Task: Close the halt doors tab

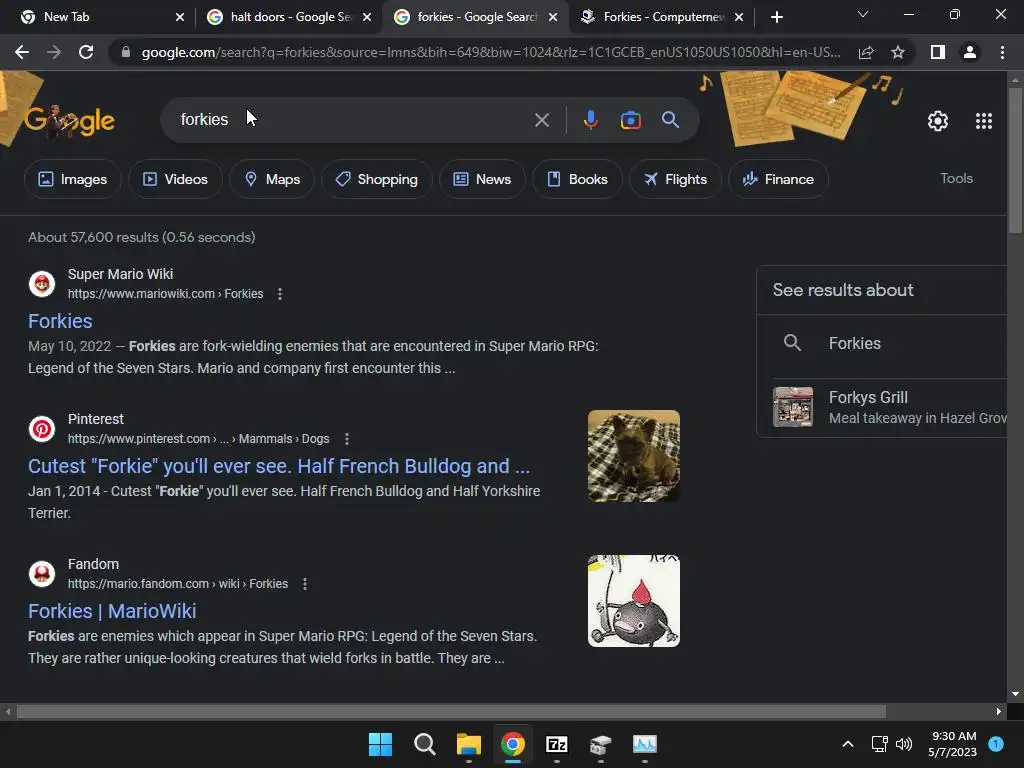Action: click(x=367, y=17)
